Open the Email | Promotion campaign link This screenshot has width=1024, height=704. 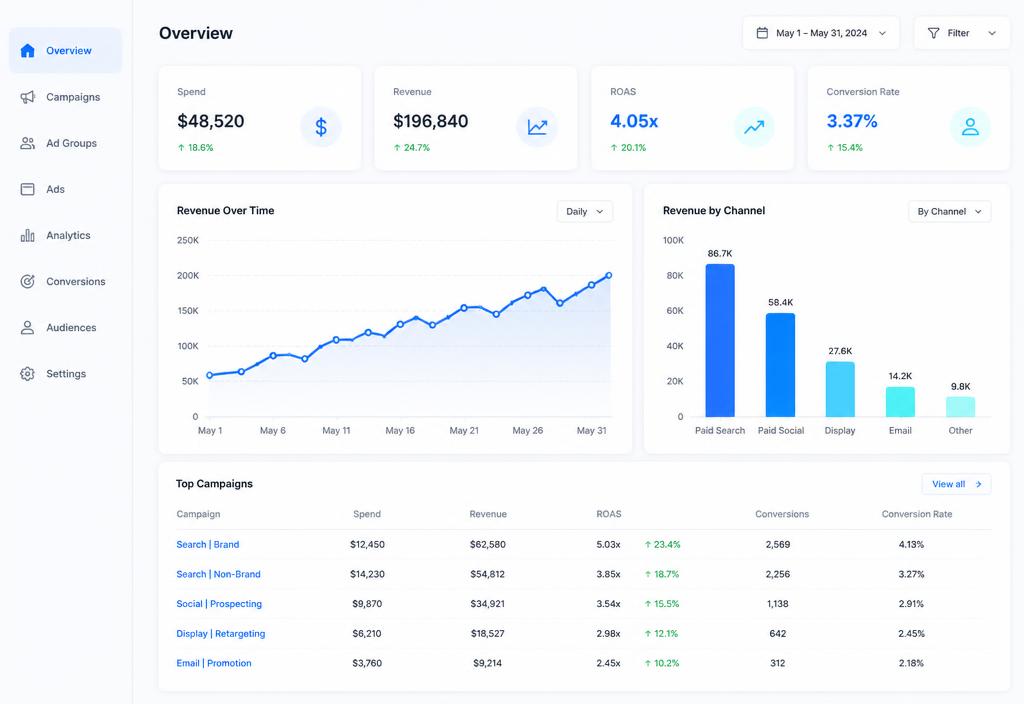(214, 663)
